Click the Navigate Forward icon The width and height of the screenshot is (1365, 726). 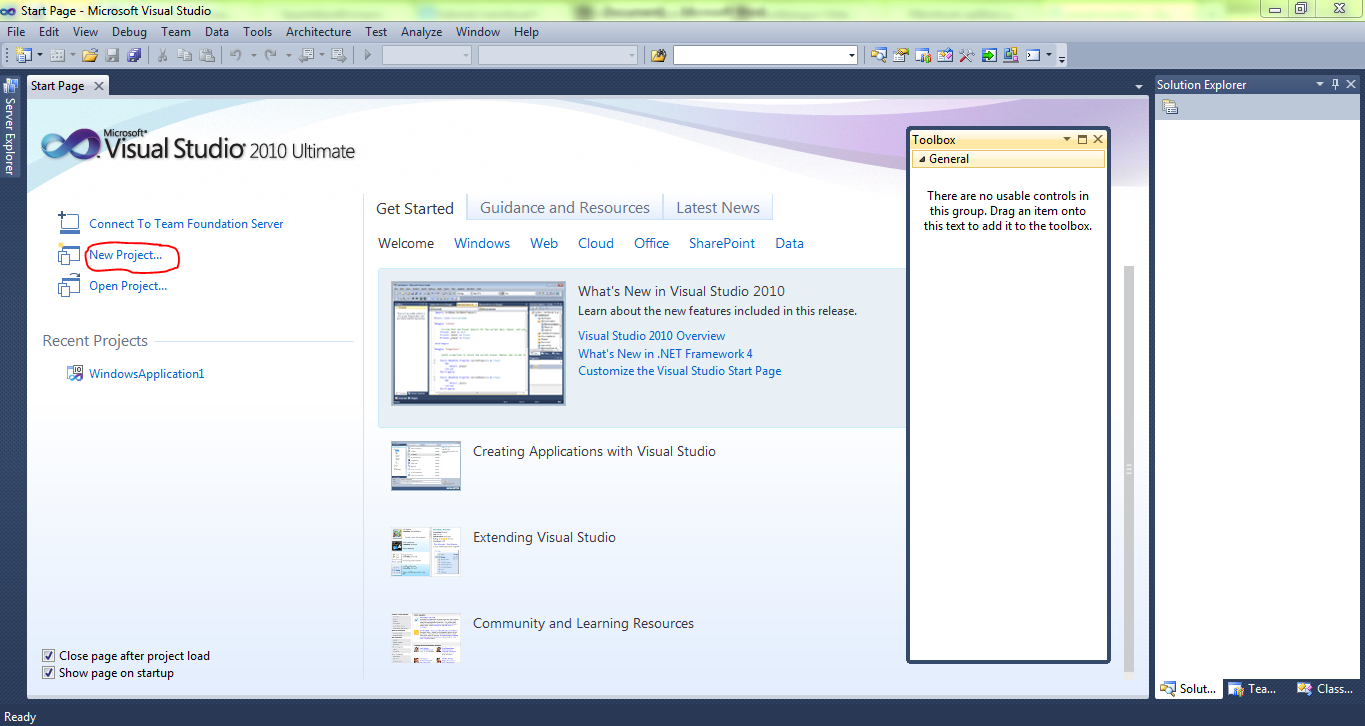tap(339, 55)
